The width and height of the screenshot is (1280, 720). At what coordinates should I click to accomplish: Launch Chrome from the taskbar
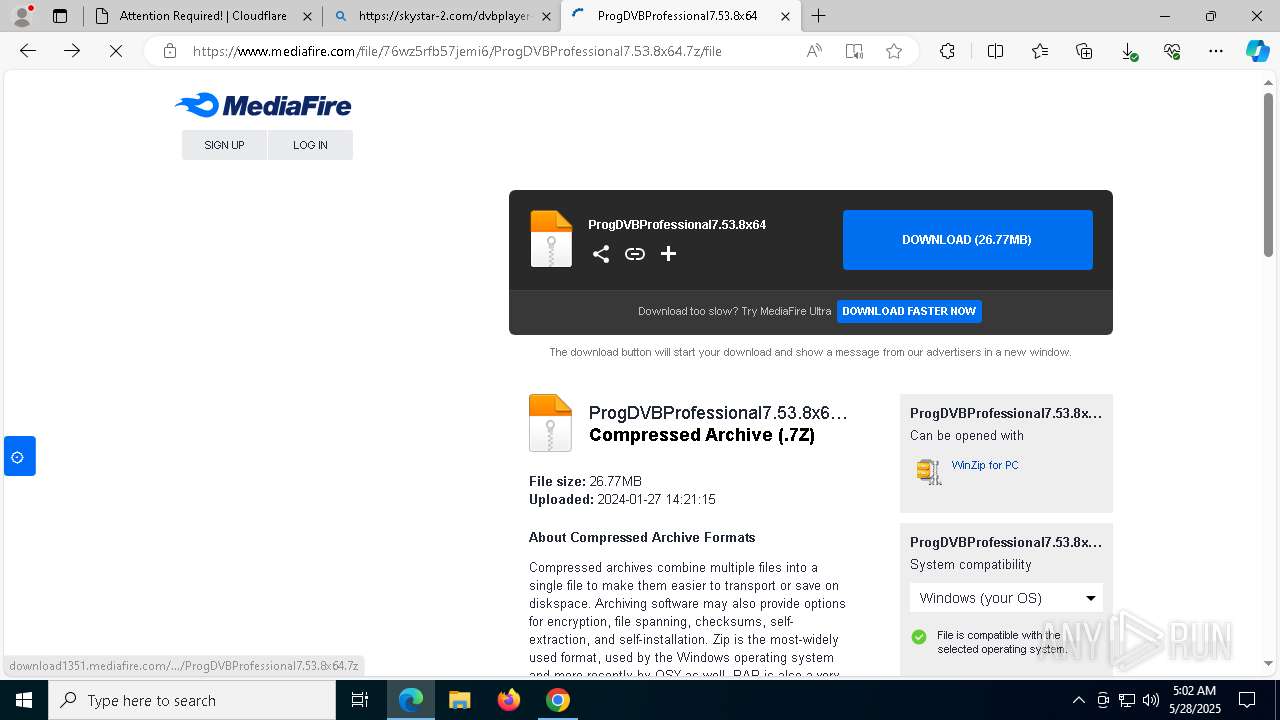pos(558,700)
